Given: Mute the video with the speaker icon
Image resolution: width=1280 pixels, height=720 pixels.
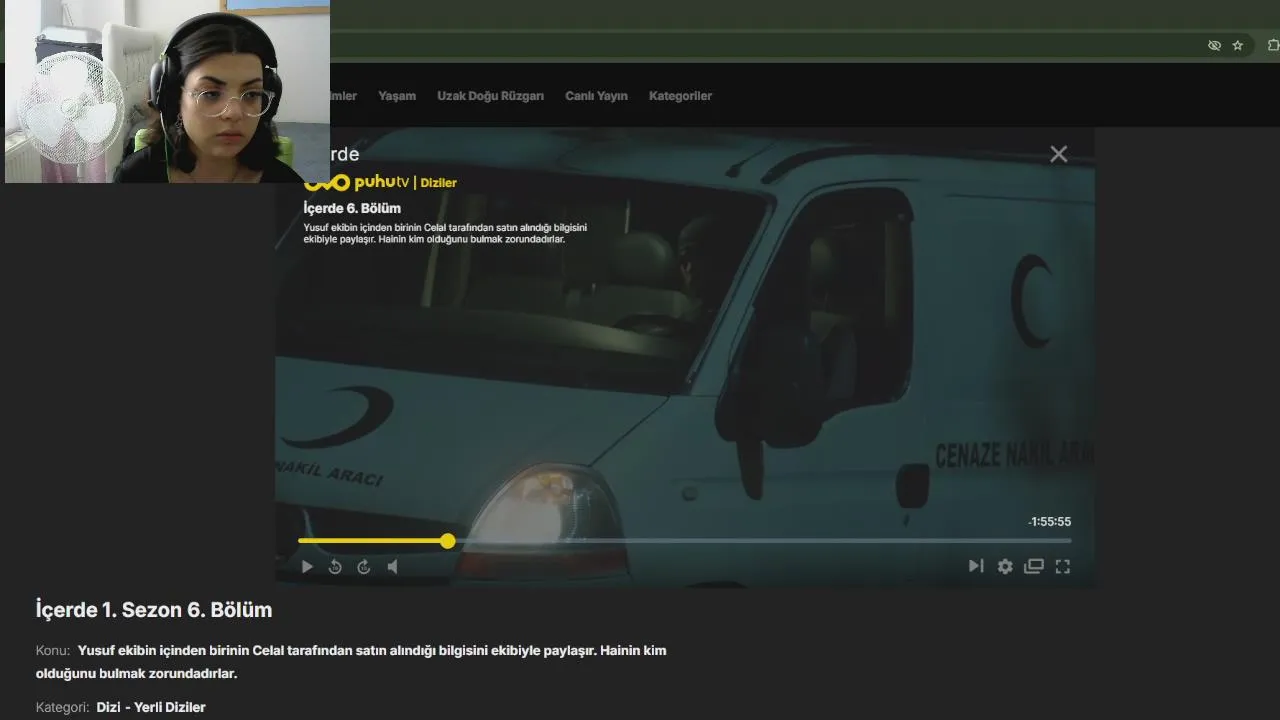Looking at the screenshot, I should point(393,567).
